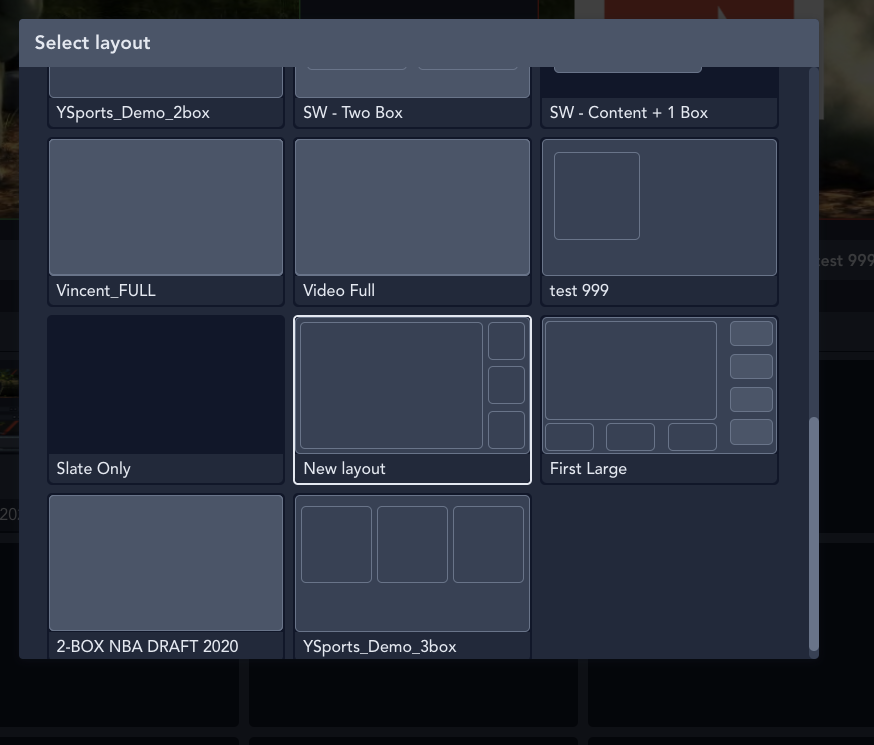Choose the Video Full layout

coord(412,222)
